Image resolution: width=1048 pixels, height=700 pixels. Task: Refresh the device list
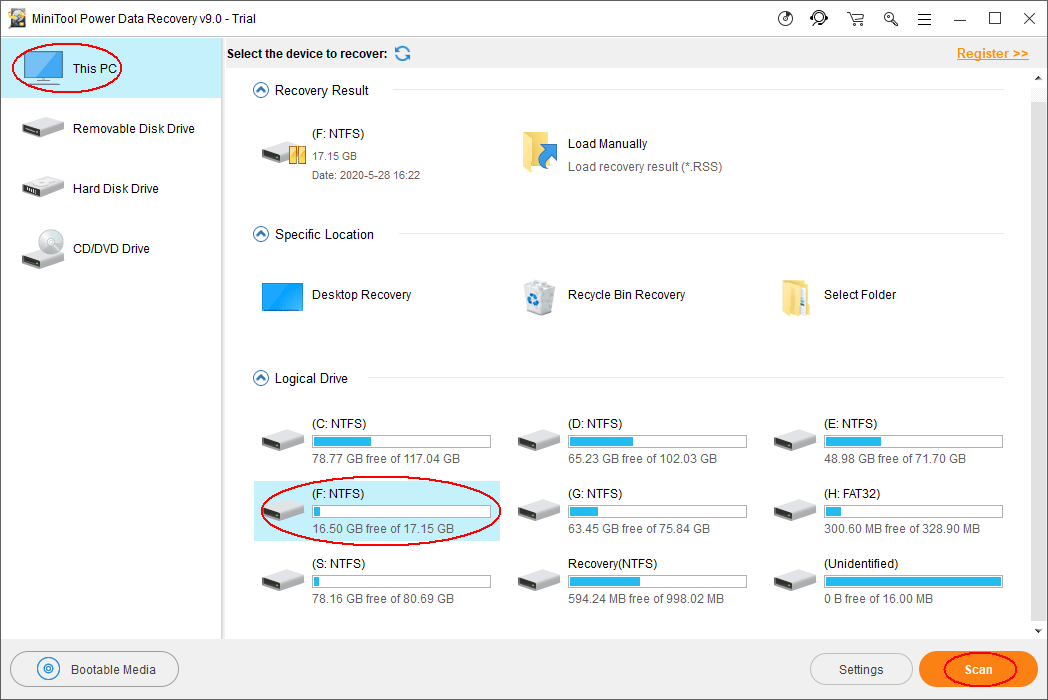(402, 54)
